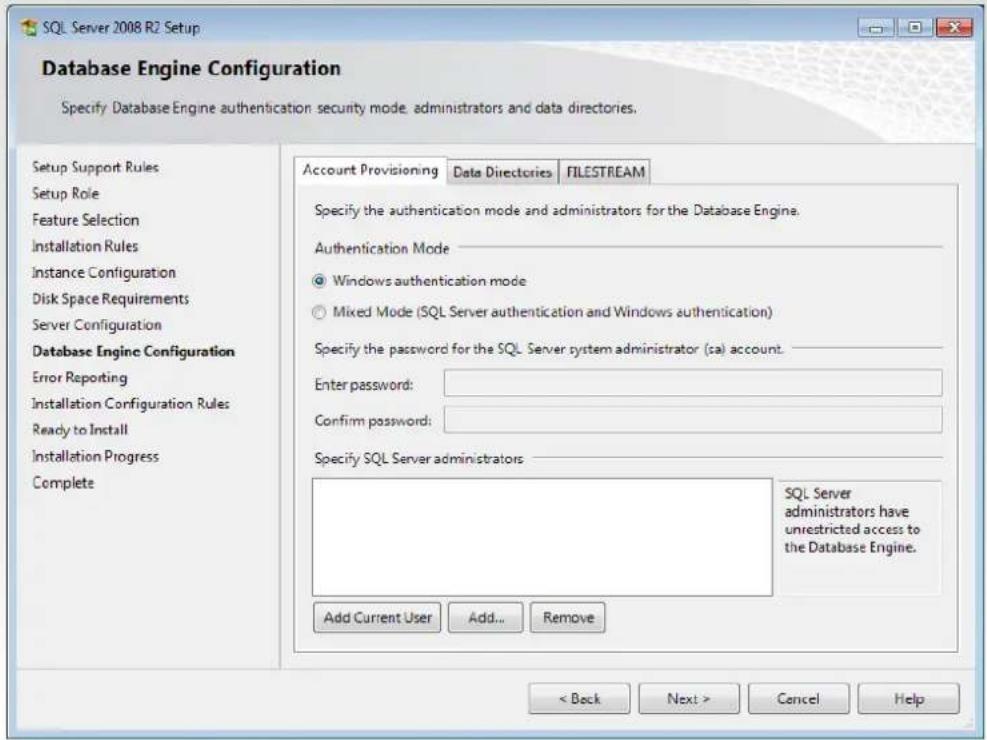This screenshot has height=740, width=987.
Task: Click the Add Current User button
Action: [377, 617]
